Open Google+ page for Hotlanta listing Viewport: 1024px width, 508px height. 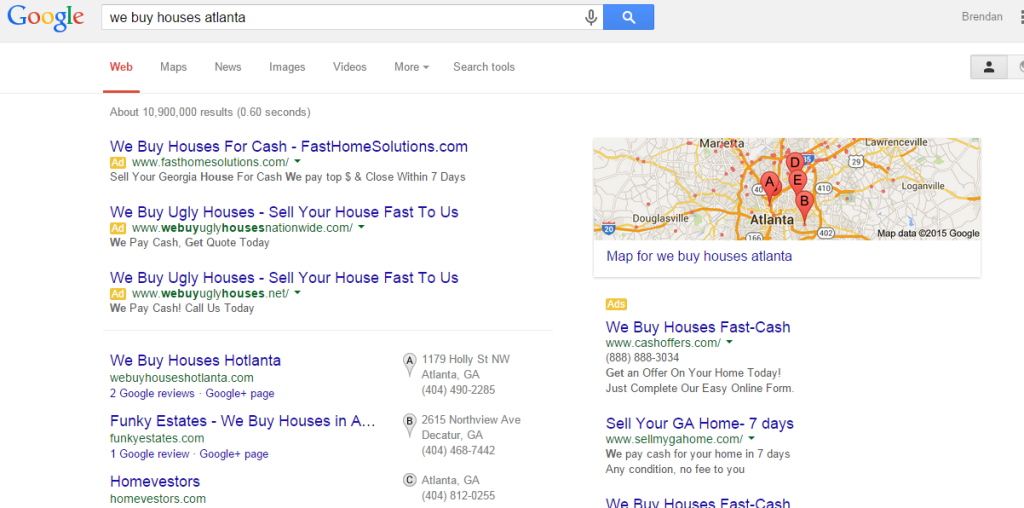(x=240, y=394)
